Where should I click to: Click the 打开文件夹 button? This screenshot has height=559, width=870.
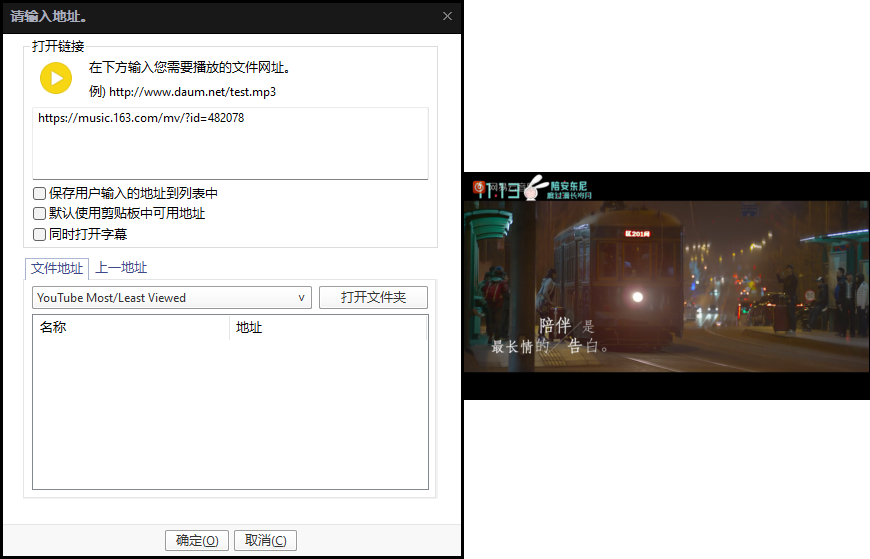373,298
